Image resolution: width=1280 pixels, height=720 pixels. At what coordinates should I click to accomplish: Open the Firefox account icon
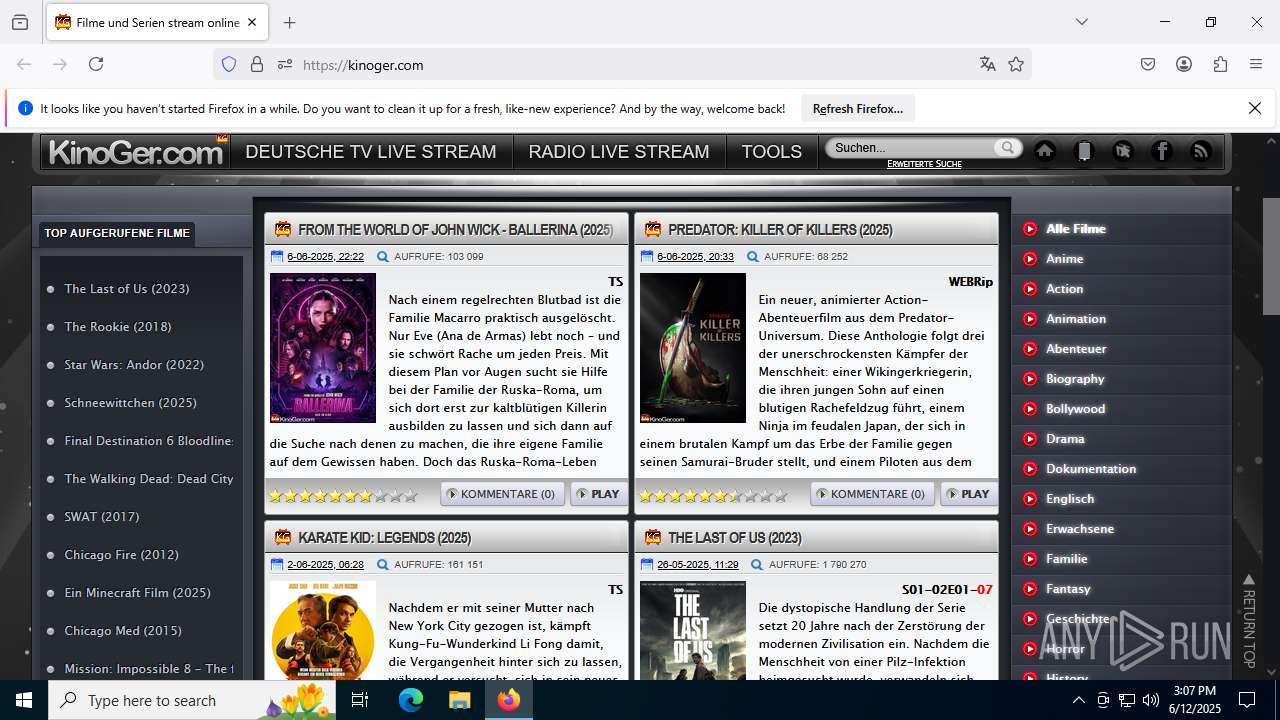pos(1184,64)
